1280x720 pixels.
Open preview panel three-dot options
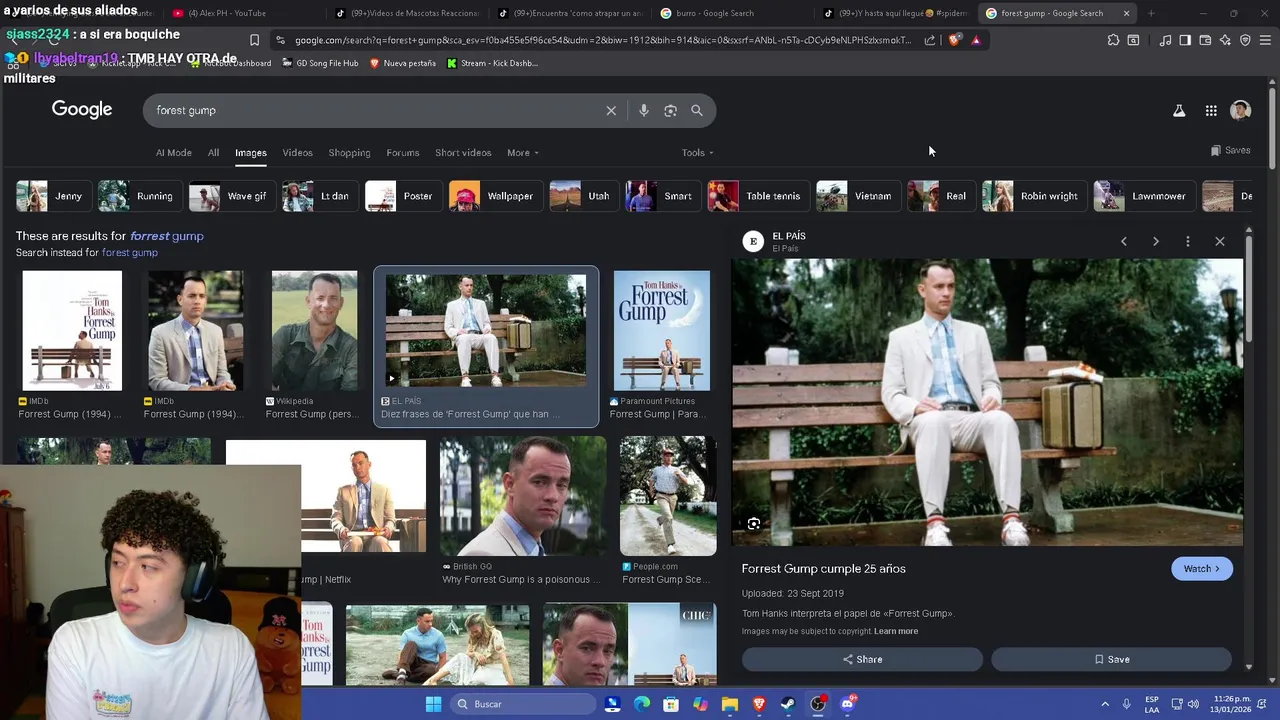tap(1188, 241)
